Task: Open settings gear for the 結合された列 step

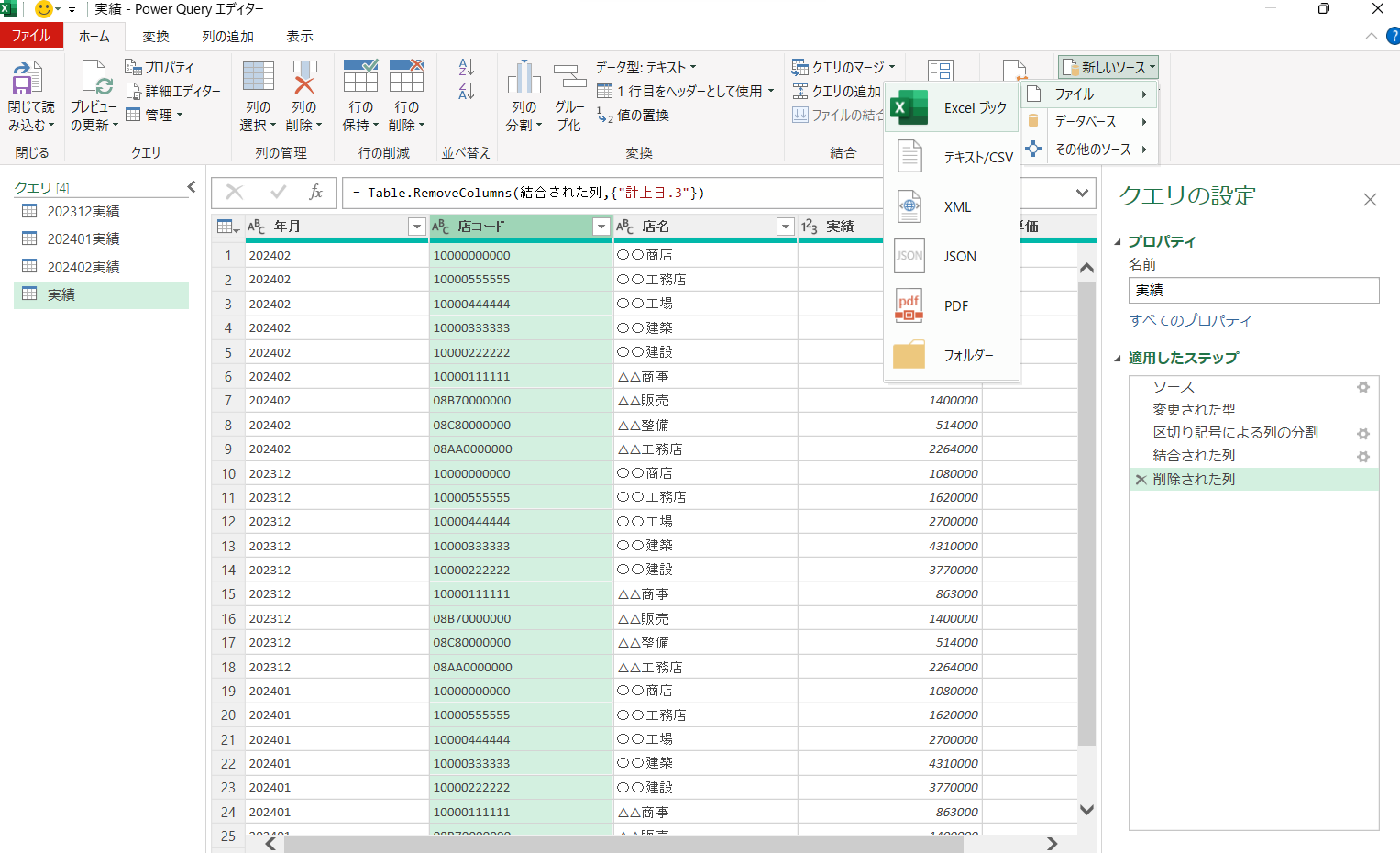Action: [x=1363, y=456]
